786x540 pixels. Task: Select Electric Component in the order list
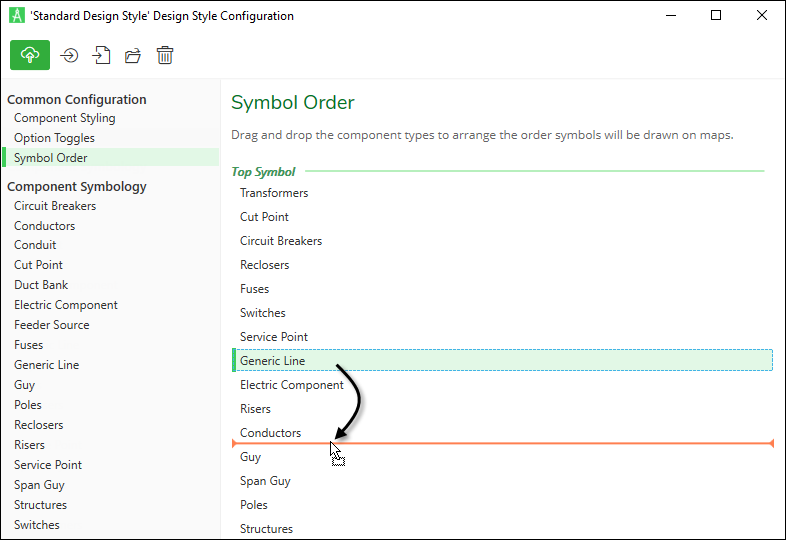[292, 385]
